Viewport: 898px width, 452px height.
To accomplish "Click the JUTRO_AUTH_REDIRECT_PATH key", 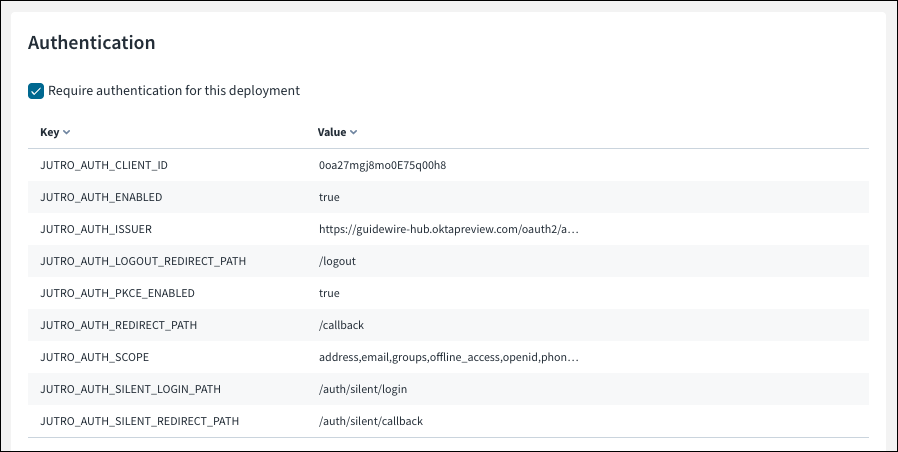I will coord(119,325).
